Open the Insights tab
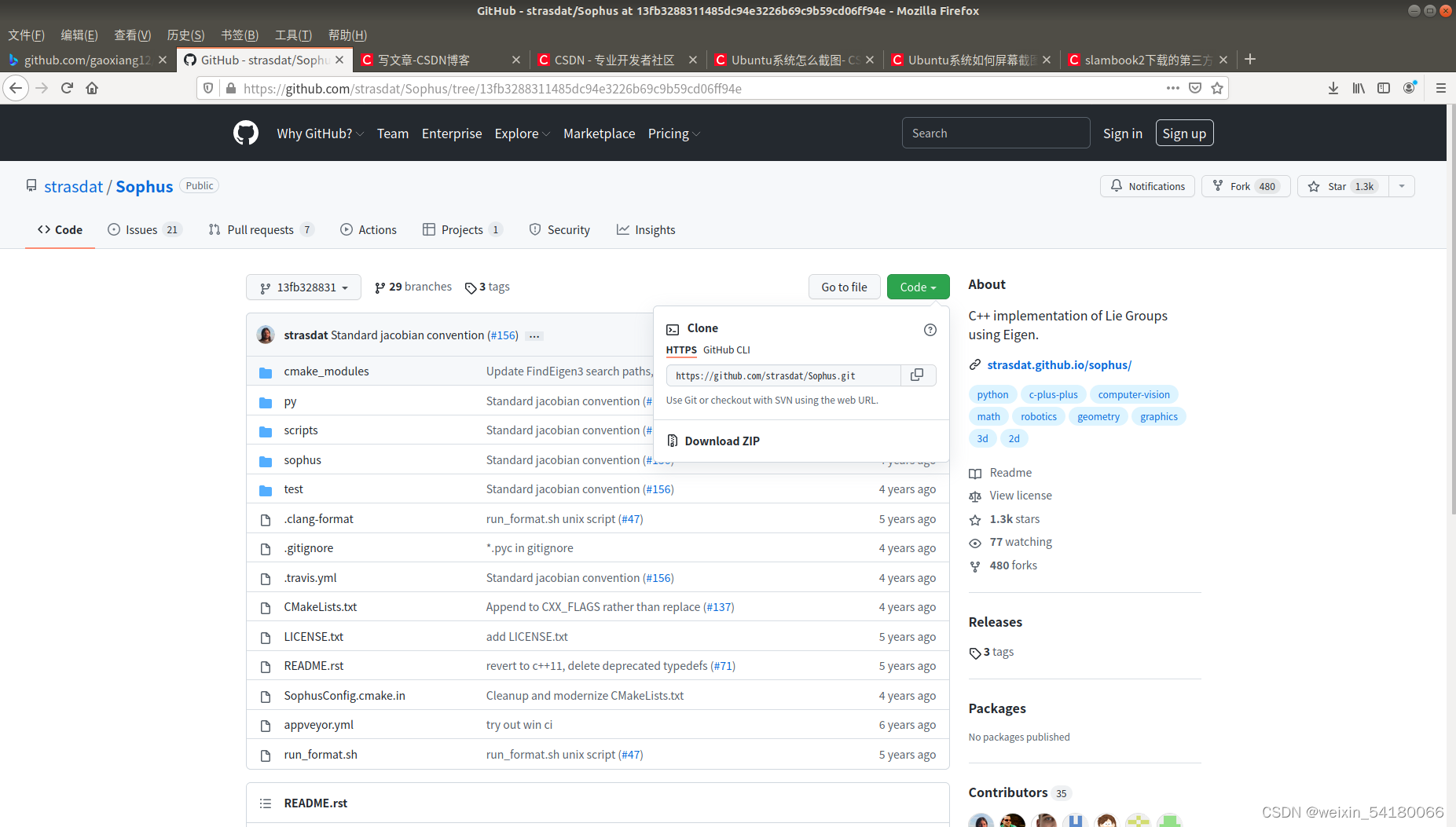Image resolution: width=1456 pixels, height=827 pixels. coord(646,229)
